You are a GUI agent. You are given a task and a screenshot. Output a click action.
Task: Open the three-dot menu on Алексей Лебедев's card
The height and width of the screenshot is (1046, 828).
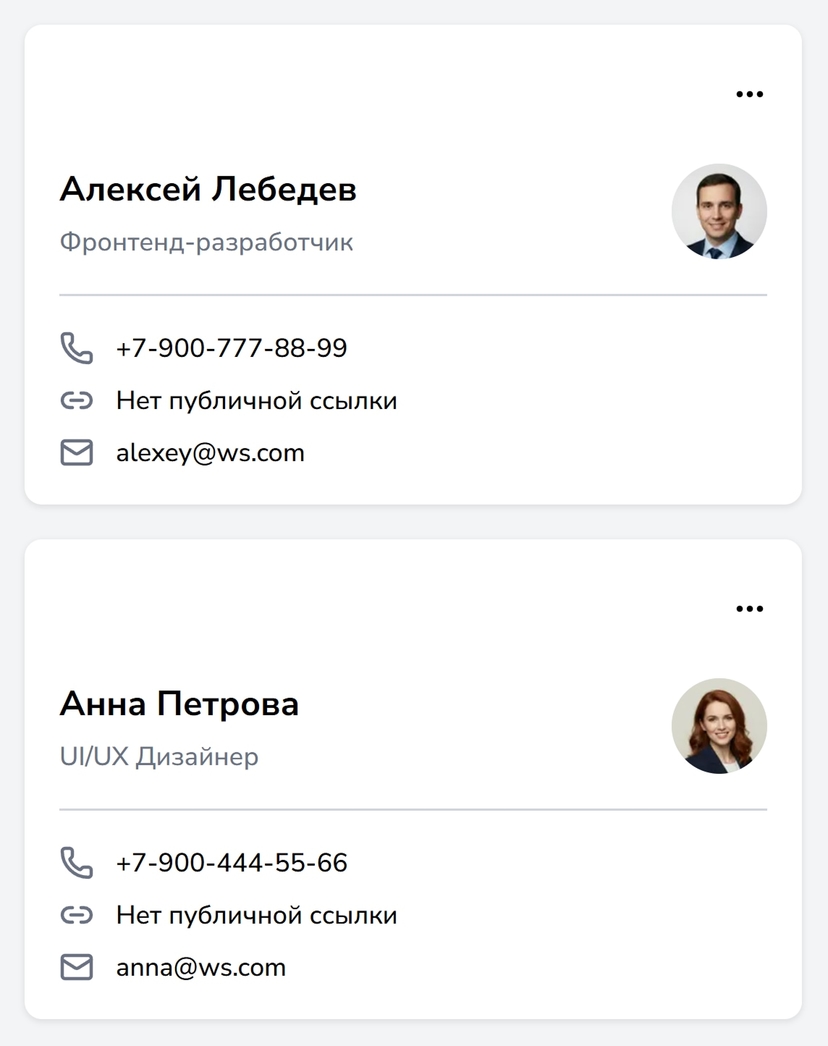749,94
